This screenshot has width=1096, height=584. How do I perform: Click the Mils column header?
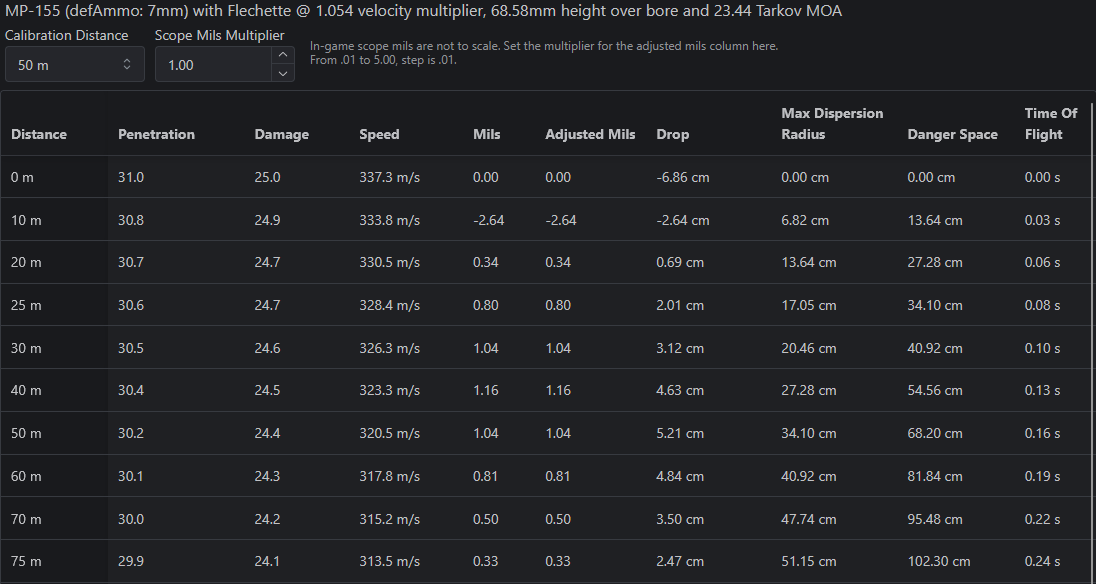click(486, 134)
